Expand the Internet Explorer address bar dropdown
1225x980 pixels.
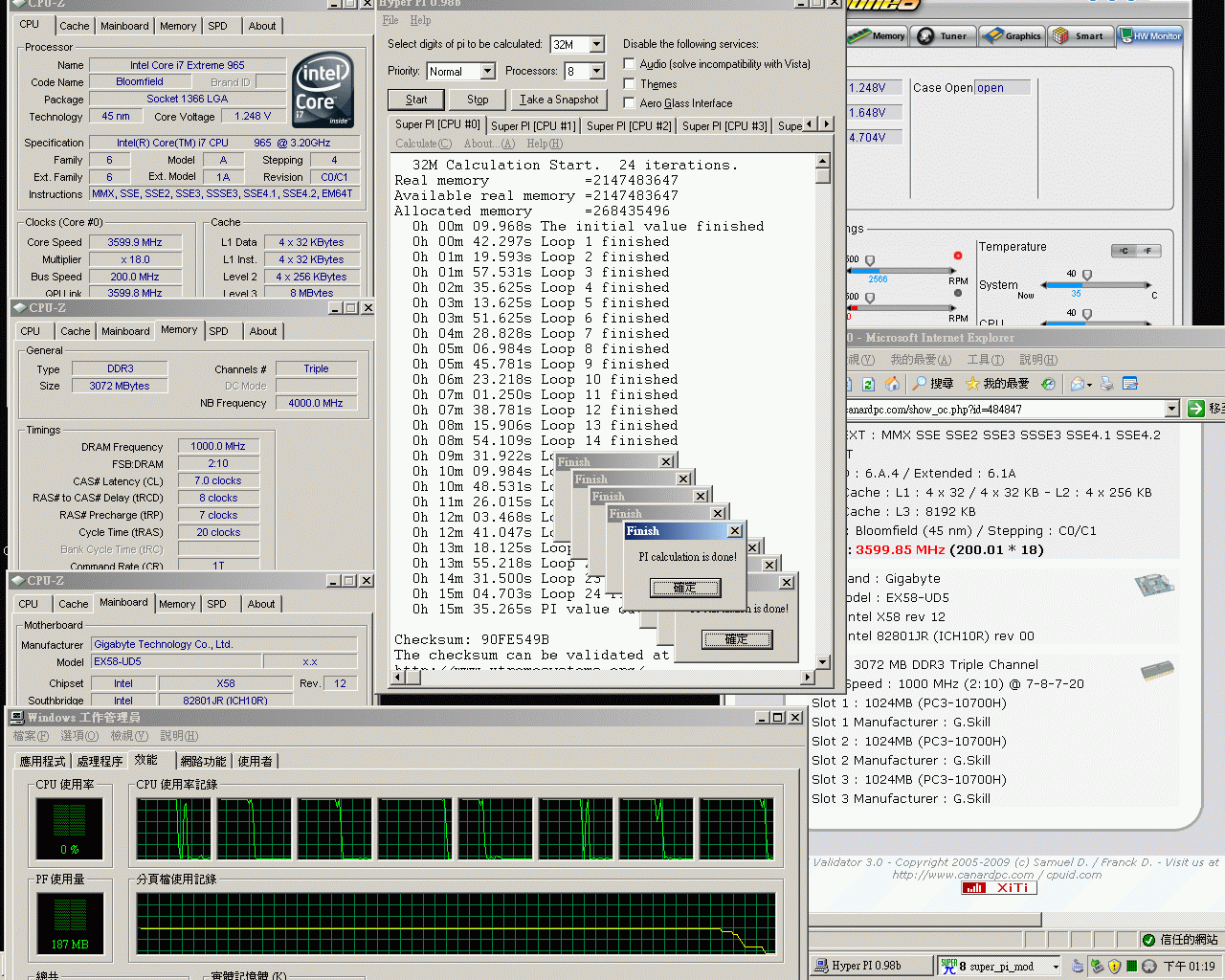[1172, 409]
